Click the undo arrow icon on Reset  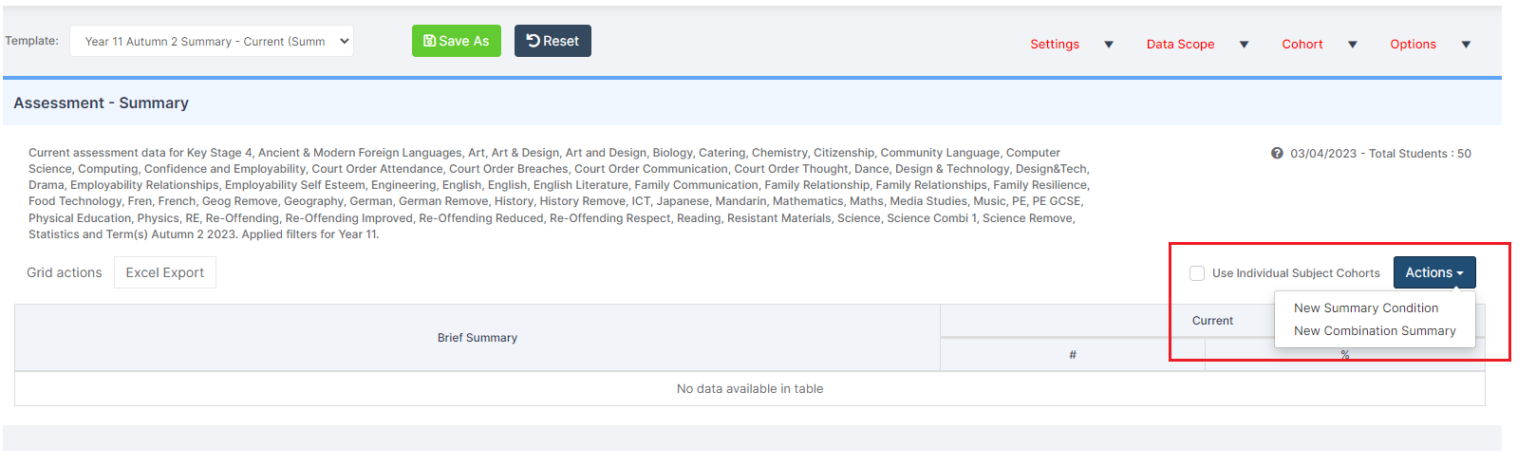[x=534, y=41]
